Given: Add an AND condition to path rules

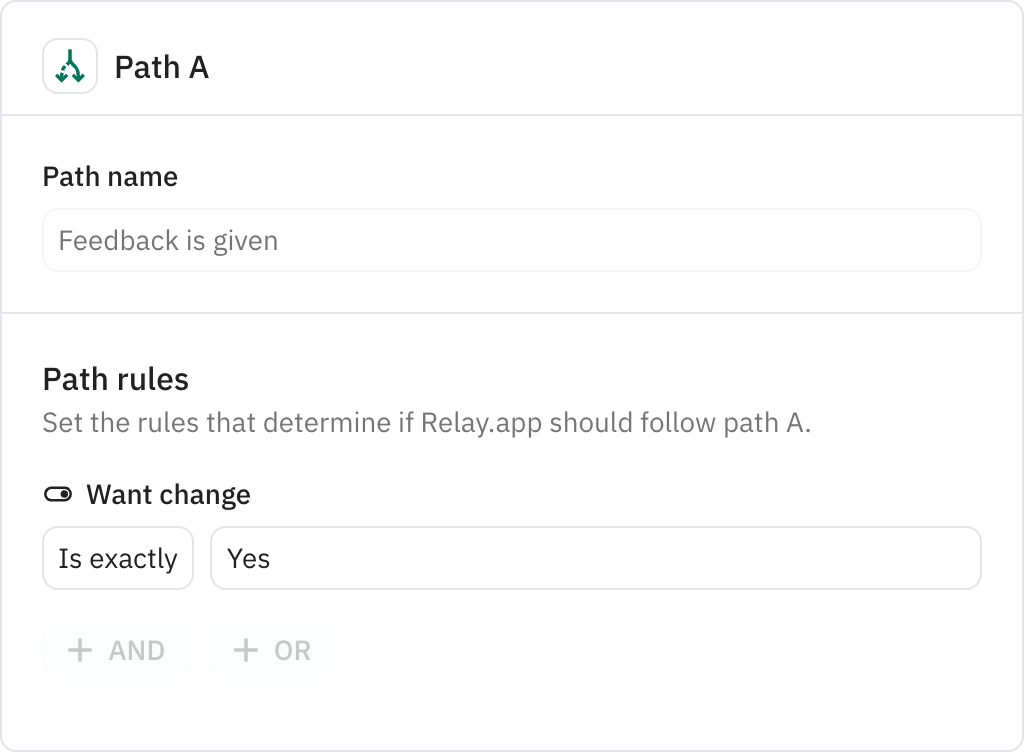Looking at the screenshot, I should pyautogui.click(x=116, y=650).
